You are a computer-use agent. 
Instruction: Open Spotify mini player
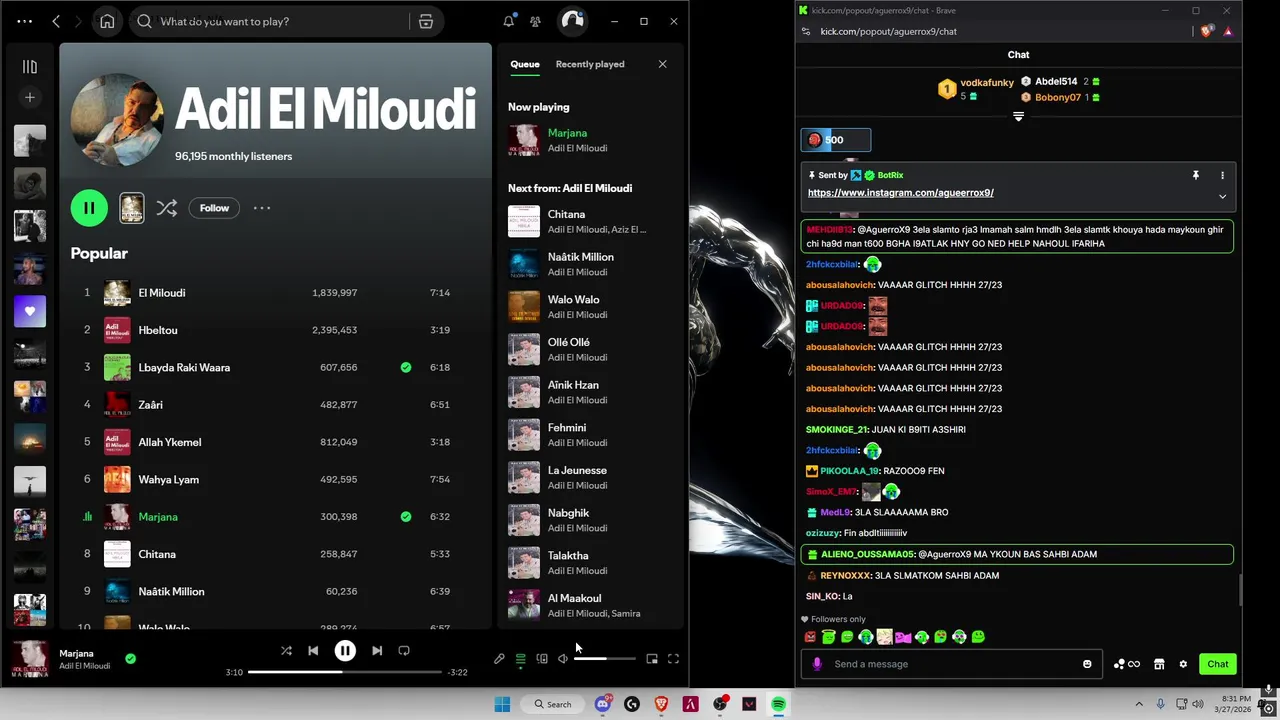pos(652,659)
